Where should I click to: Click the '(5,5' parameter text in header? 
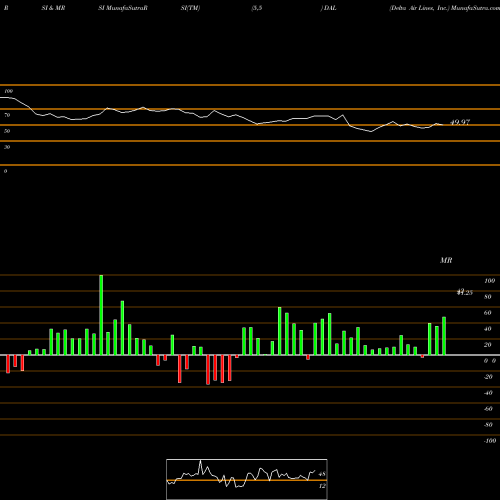(257, 8)
